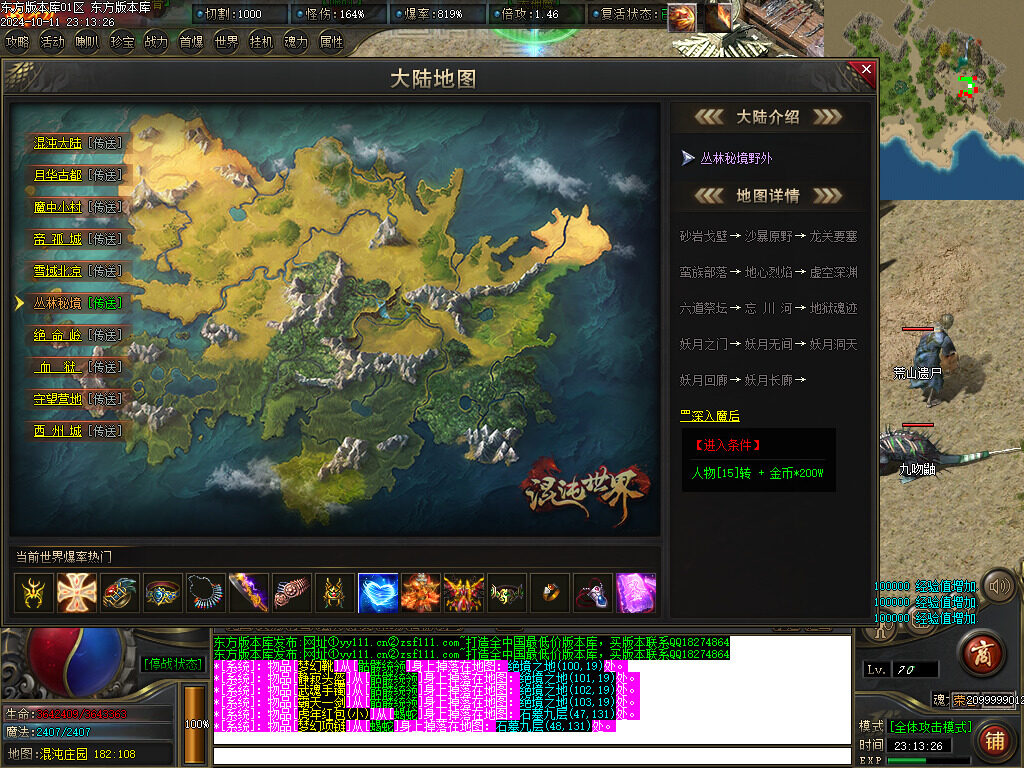Select 绝命岭 in the location list
Viewport: 1024px width, 768px height.
pyautogui.click(x=57, y=335)
